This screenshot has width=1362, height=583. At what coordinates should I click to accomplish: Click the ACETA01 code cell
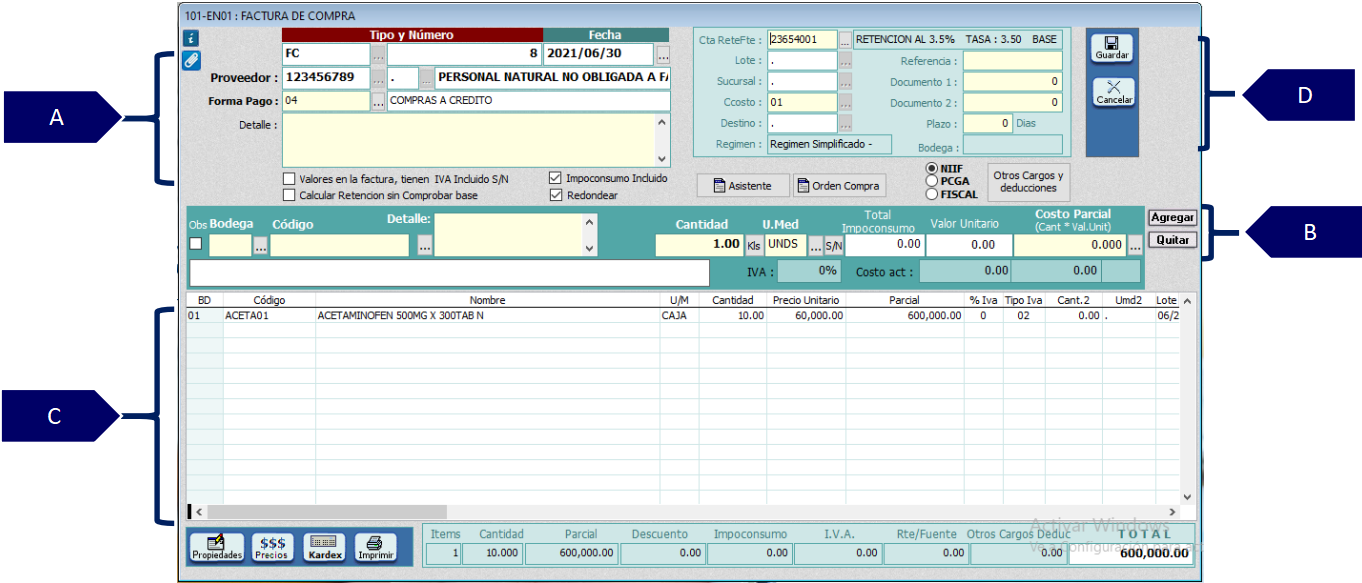[270, 315]
